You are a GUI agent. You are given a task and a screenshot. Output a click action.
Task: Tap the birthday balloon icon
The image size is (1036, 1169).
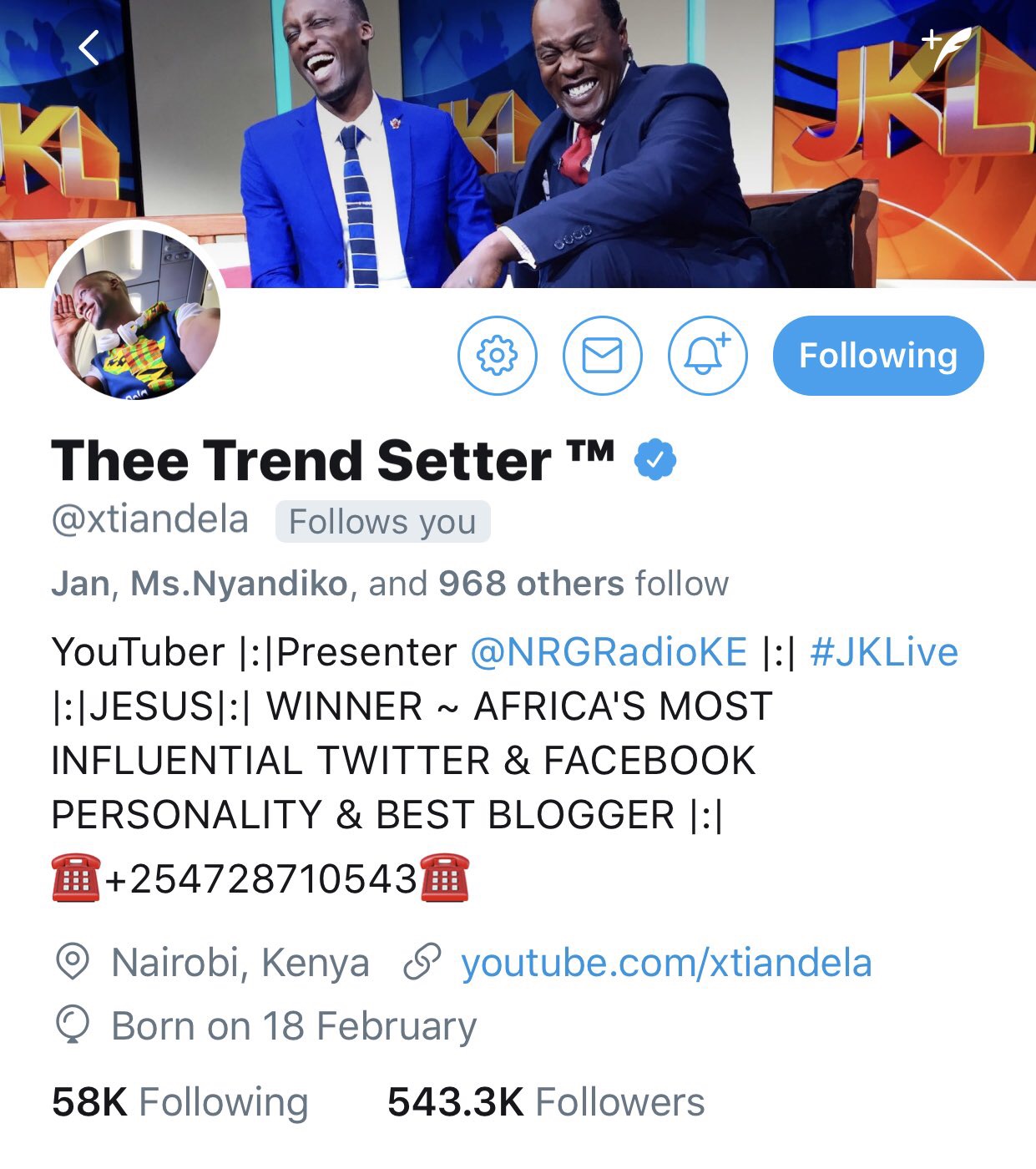click(x=72, y=1025)
